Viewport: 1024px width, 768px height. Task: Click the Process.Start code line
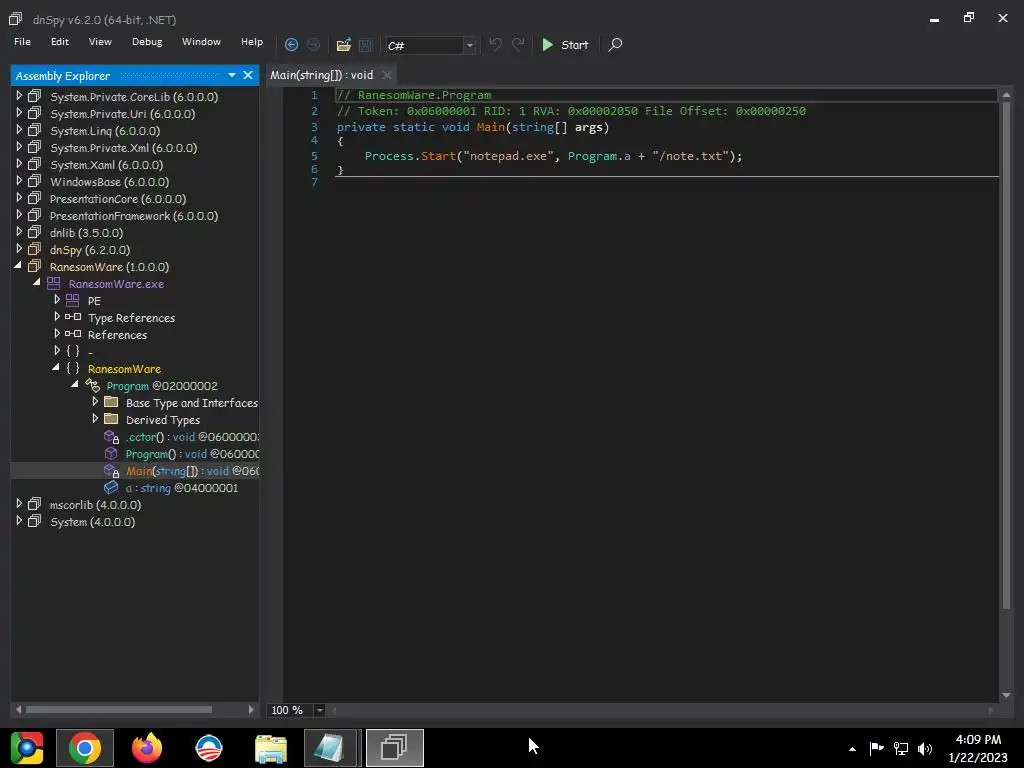pyautogui.click(x=553, y=156)
